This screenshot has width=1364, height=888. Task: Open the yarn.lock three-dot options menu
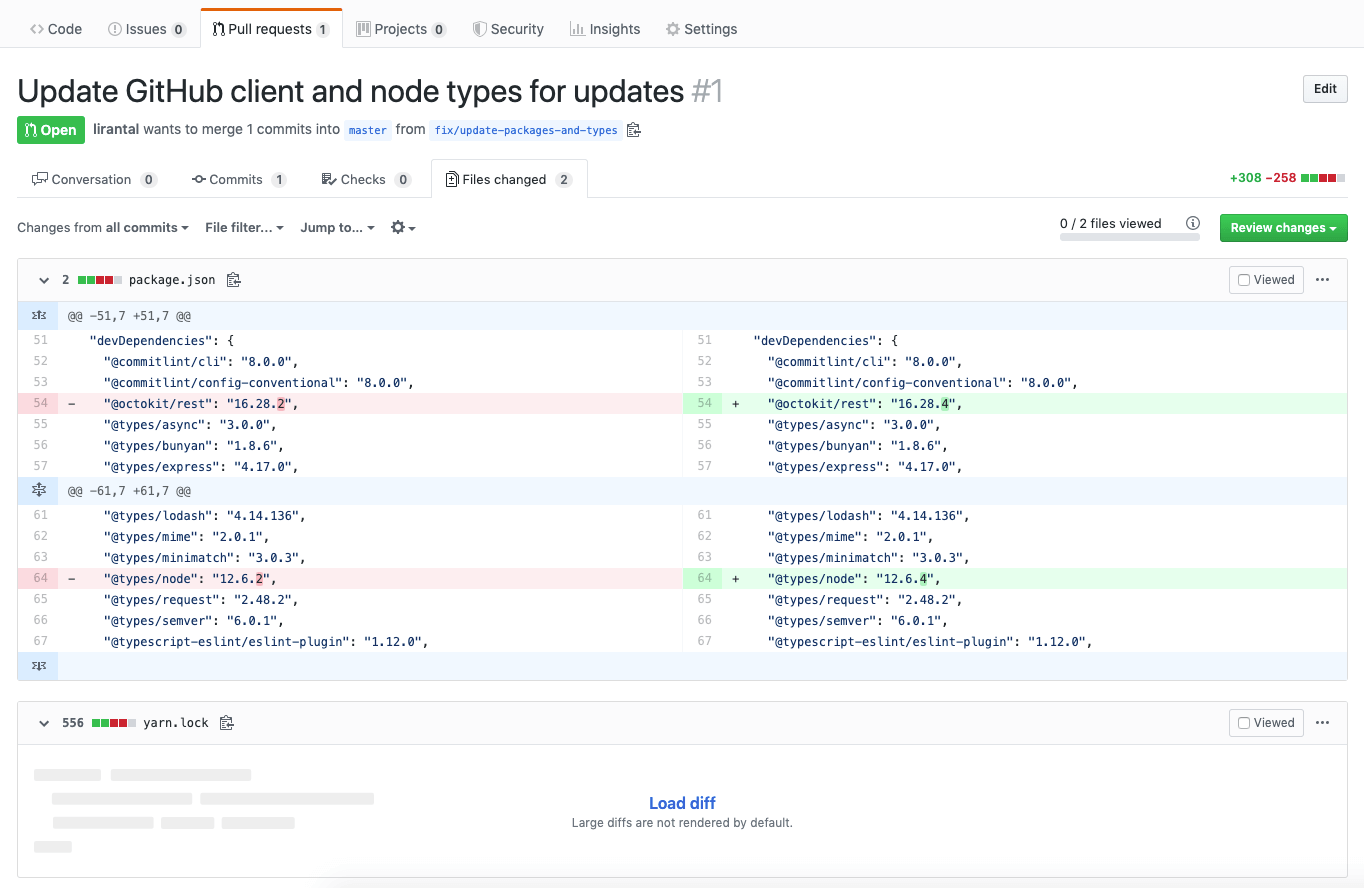[x=1323, y=723]
